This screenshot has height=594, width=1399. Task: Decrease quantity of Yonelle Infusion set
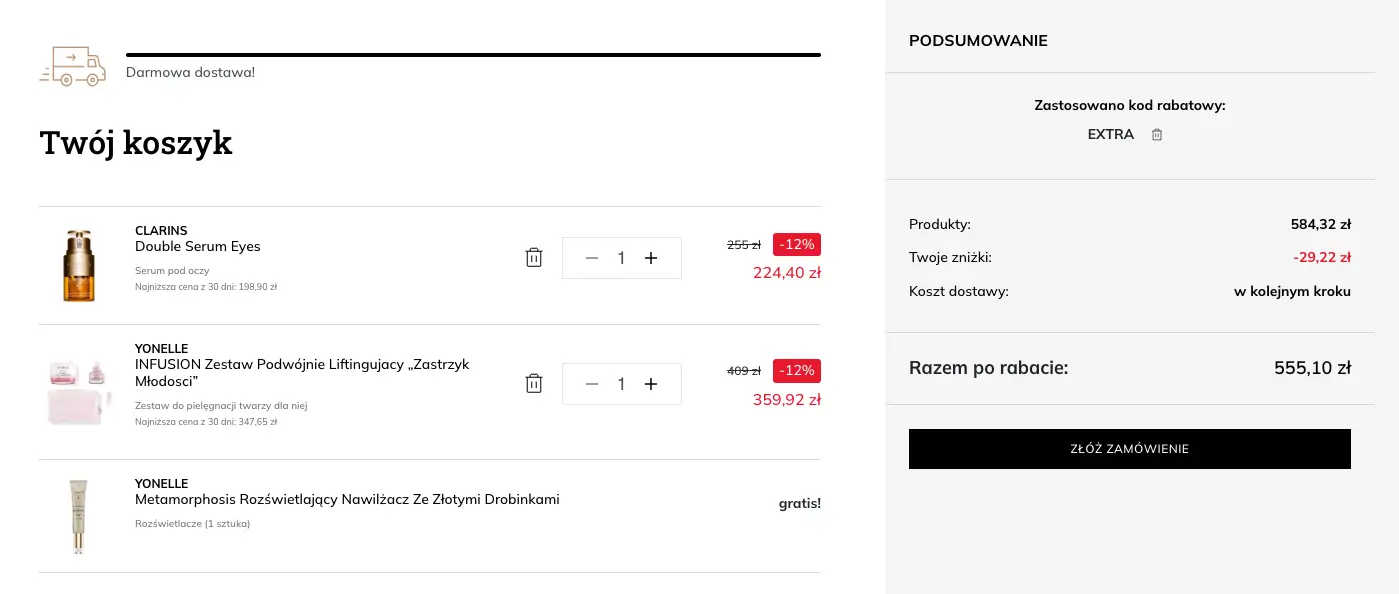click(x=591, y=384)
